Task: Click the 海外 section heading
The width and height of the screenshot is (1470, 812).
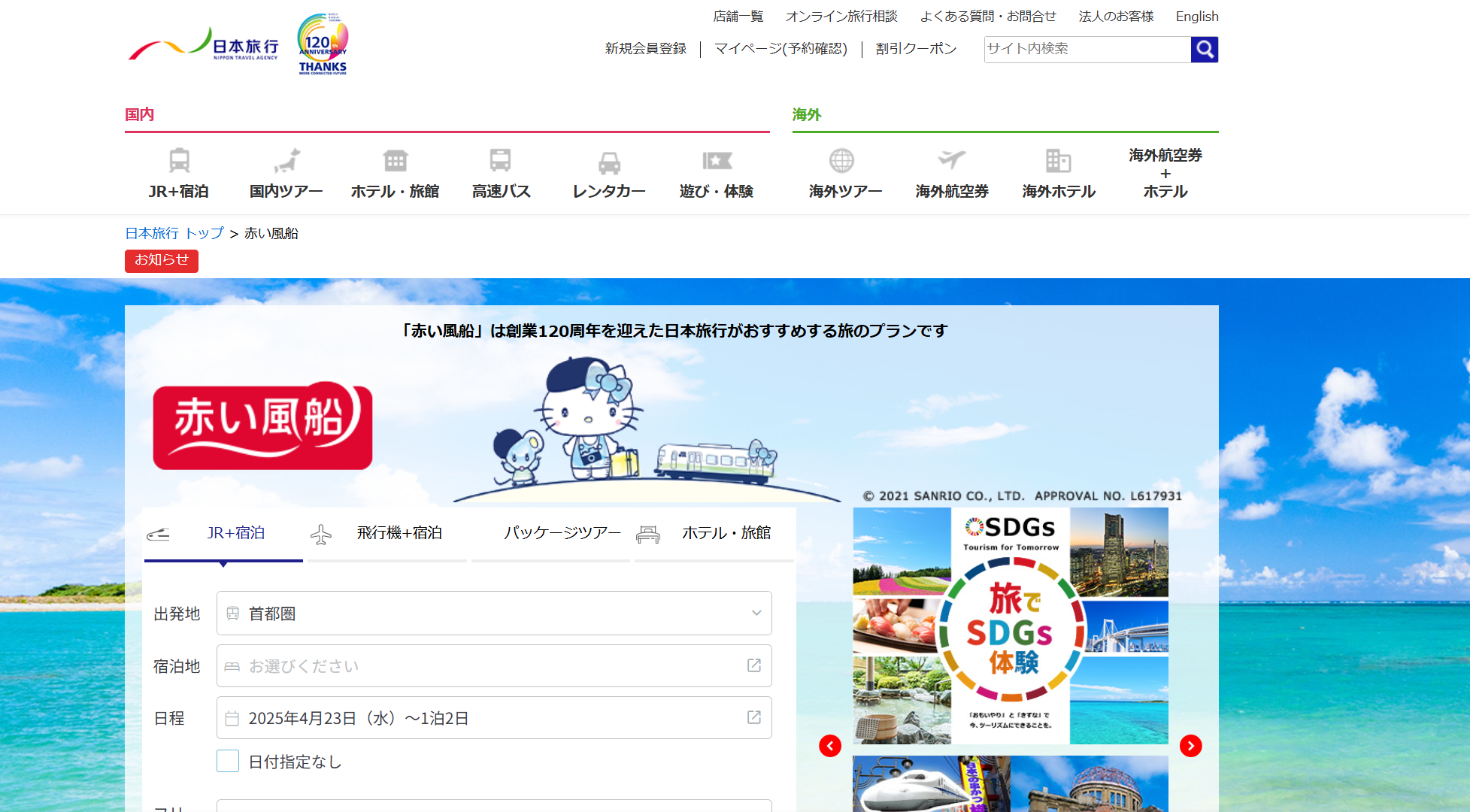Action: [807, 114]
